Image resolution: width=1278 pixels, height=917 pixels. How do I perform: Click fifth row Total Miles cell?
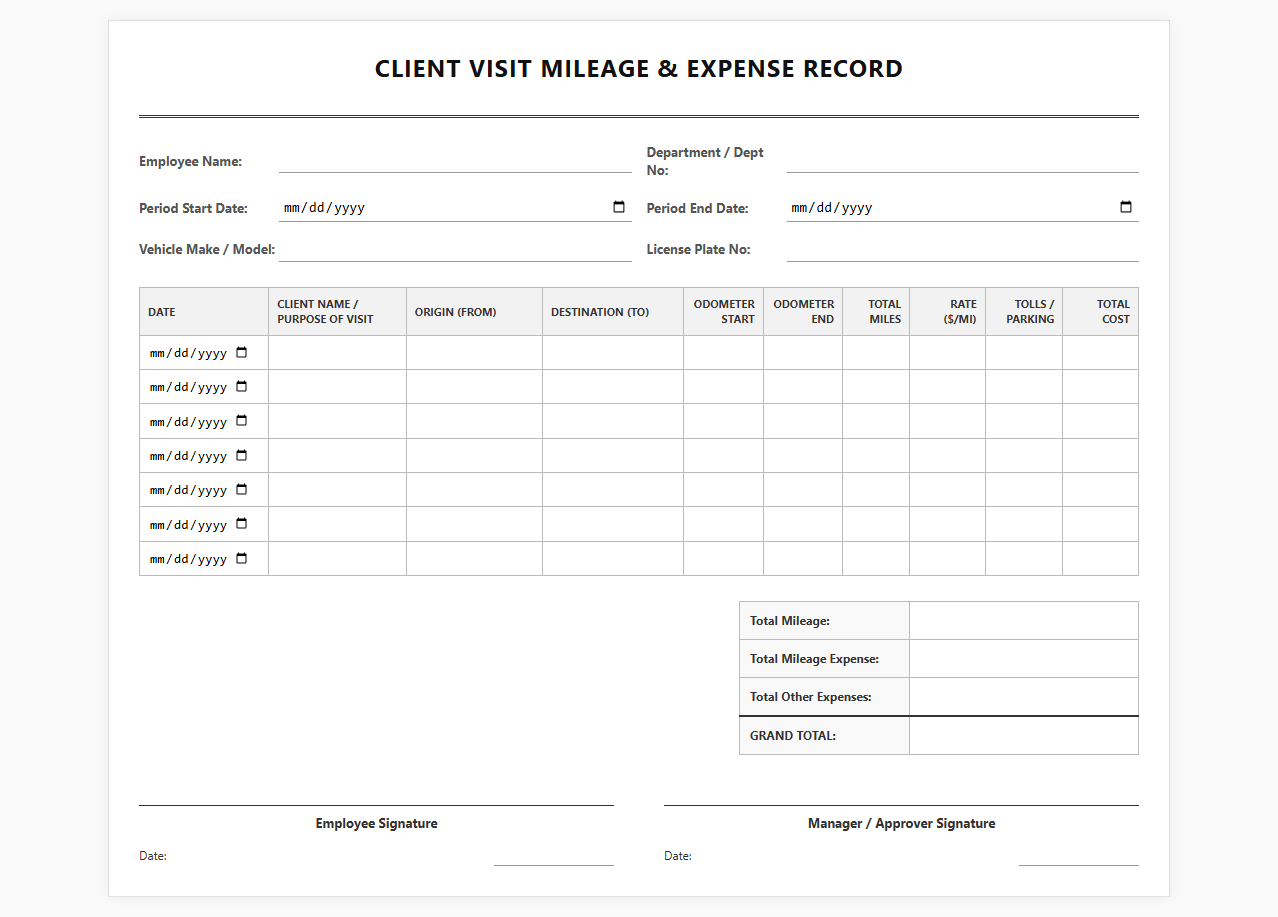[x=876, y=490]
